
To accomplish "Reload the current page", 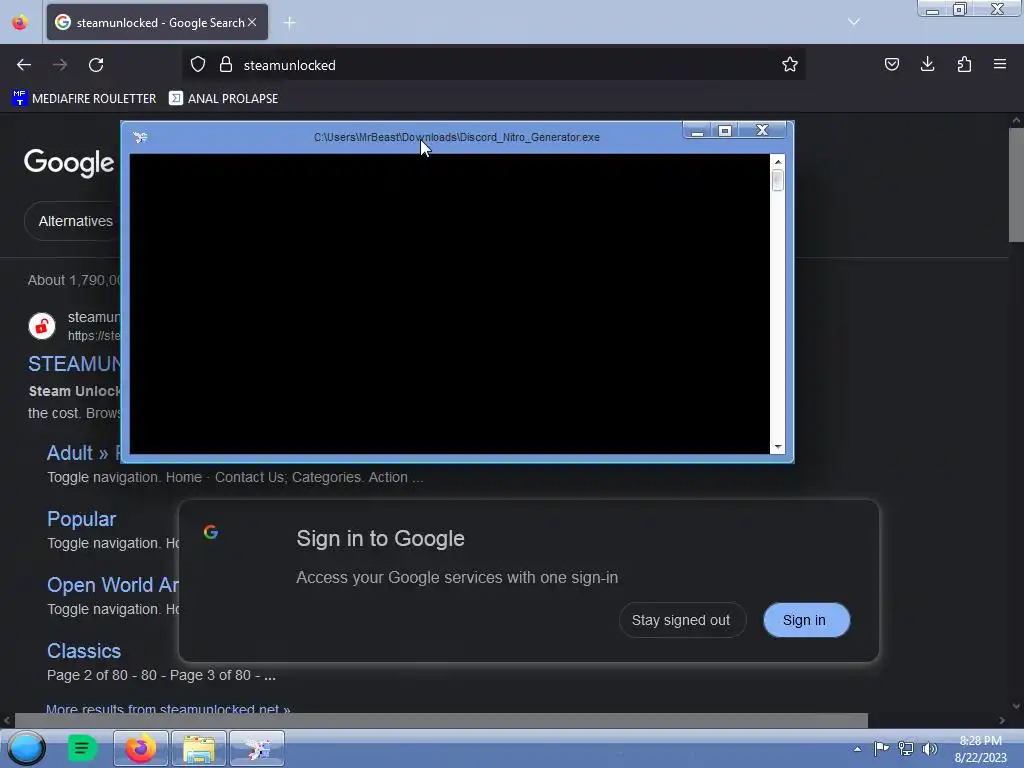I will point(96,65).
